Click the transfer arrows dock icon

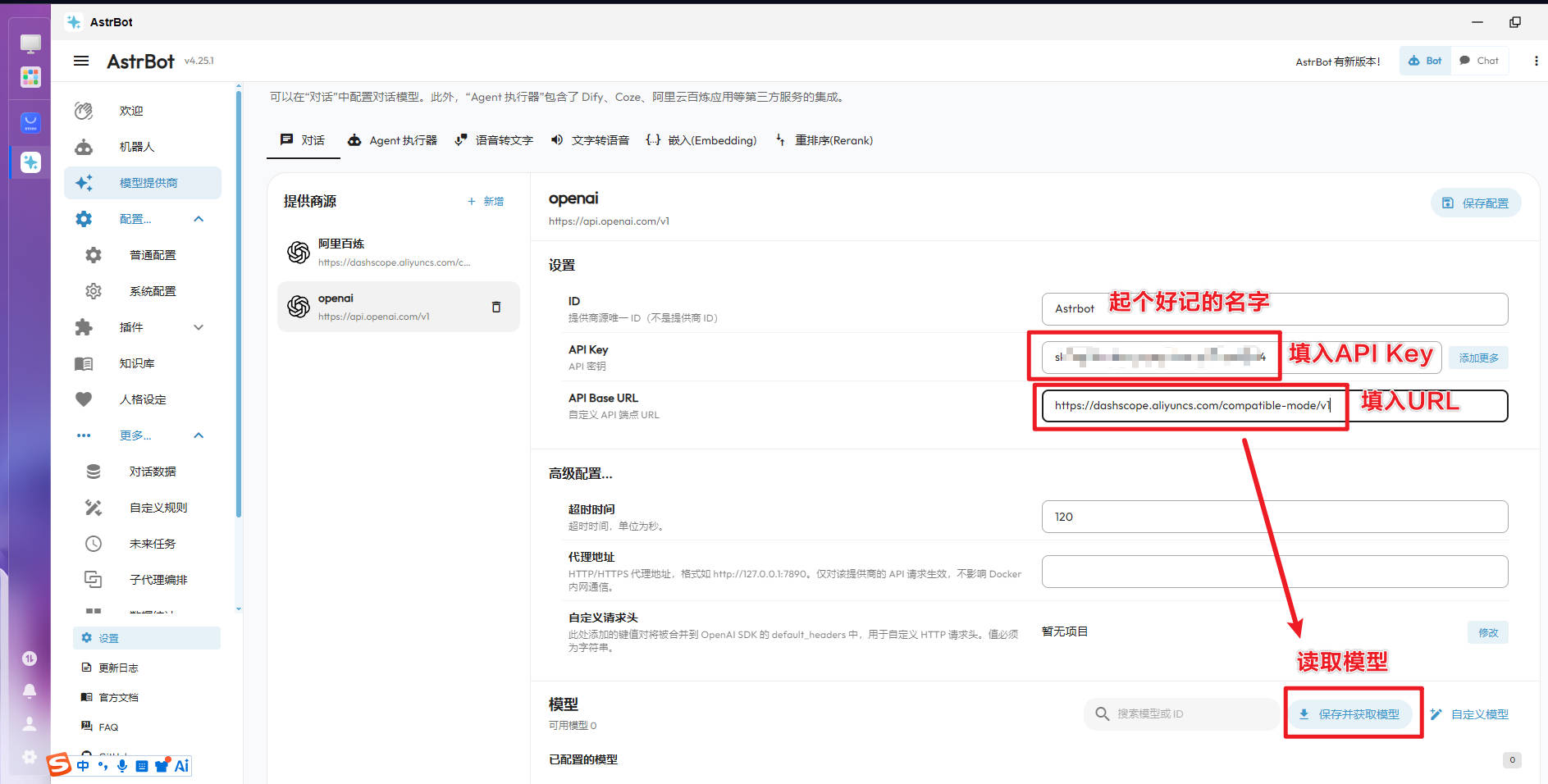[x=30, y=659]
